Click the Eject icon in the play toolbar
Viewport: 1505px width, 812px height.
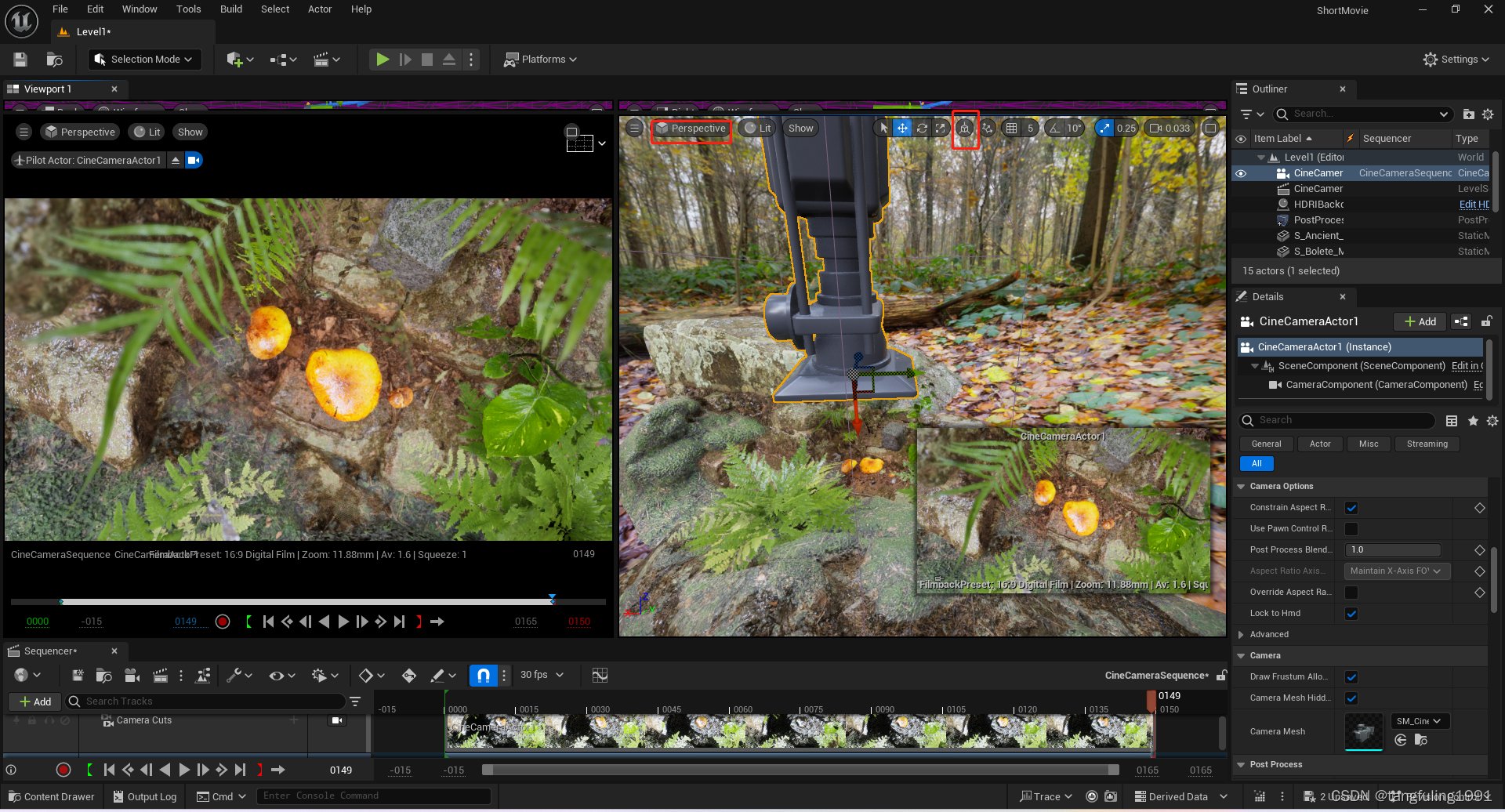[x=449, y=60]
